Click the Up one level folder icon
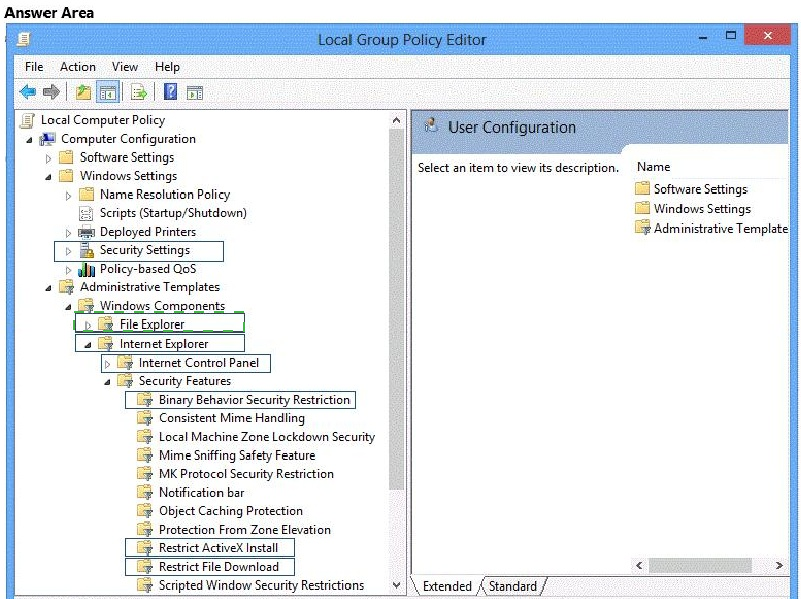Viewport: 801px width, 599px height. coord(83,92)
